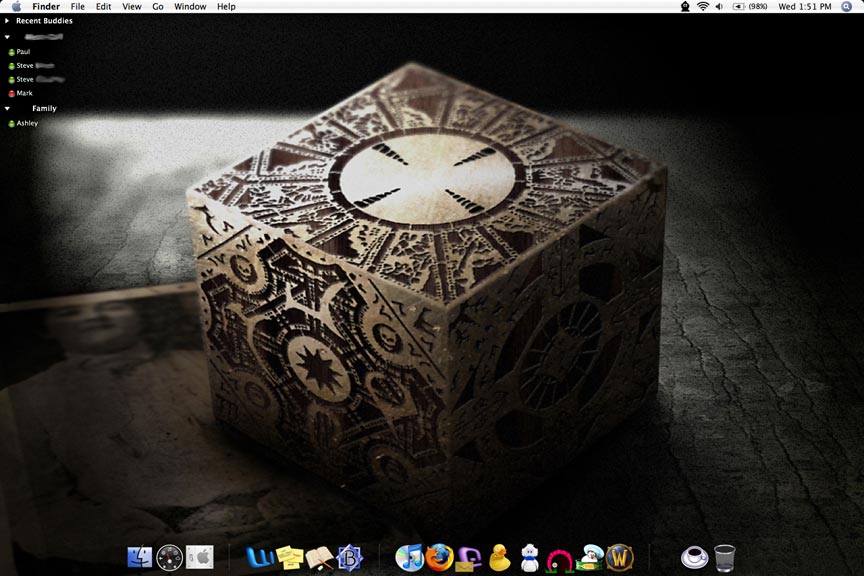The width and height of the screenshot is (864, 576).
Task: Collapse the blurred-name buddy group
Action: [7, 37]
